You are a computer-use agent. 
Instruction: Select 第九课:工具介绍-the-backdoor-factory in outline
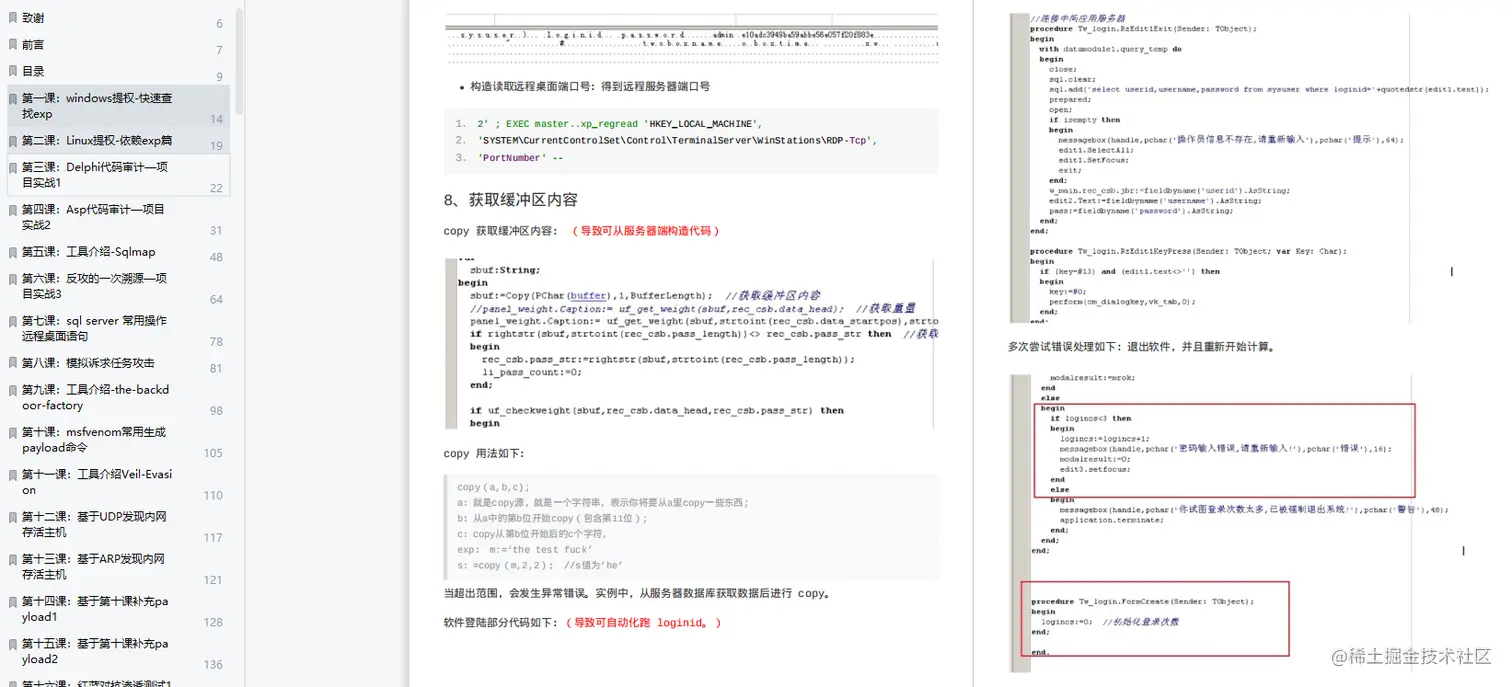coord(118,397)
